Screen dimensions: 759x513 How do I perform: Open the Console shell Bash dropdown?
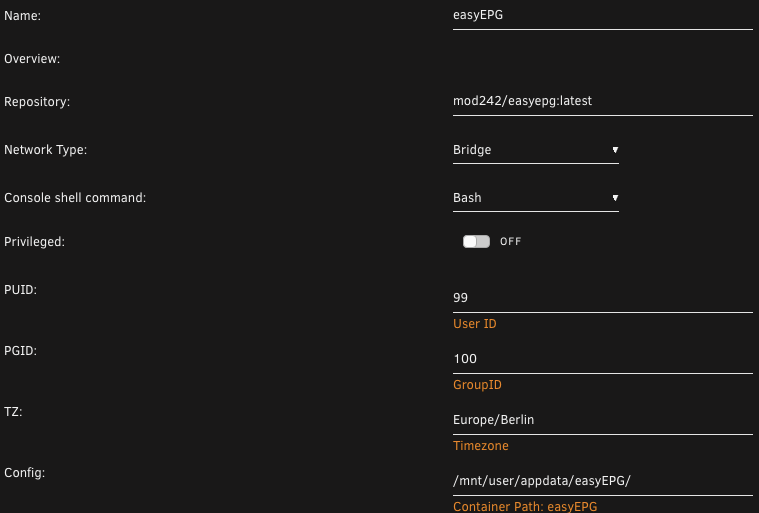pyautogui.click(x=535, y=198)
